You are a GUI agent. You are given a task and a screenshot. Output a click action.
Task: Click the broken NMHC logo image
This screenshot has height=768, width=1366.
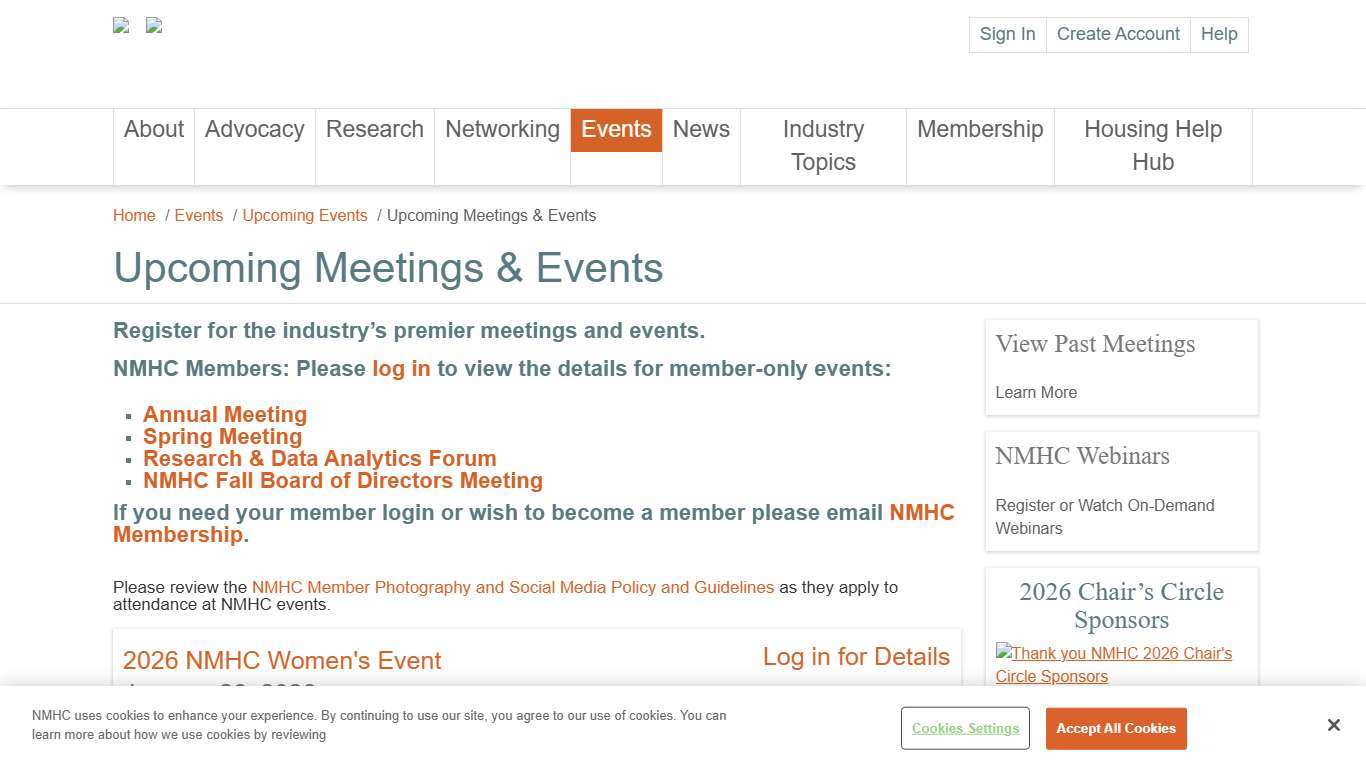click(120, 25)
